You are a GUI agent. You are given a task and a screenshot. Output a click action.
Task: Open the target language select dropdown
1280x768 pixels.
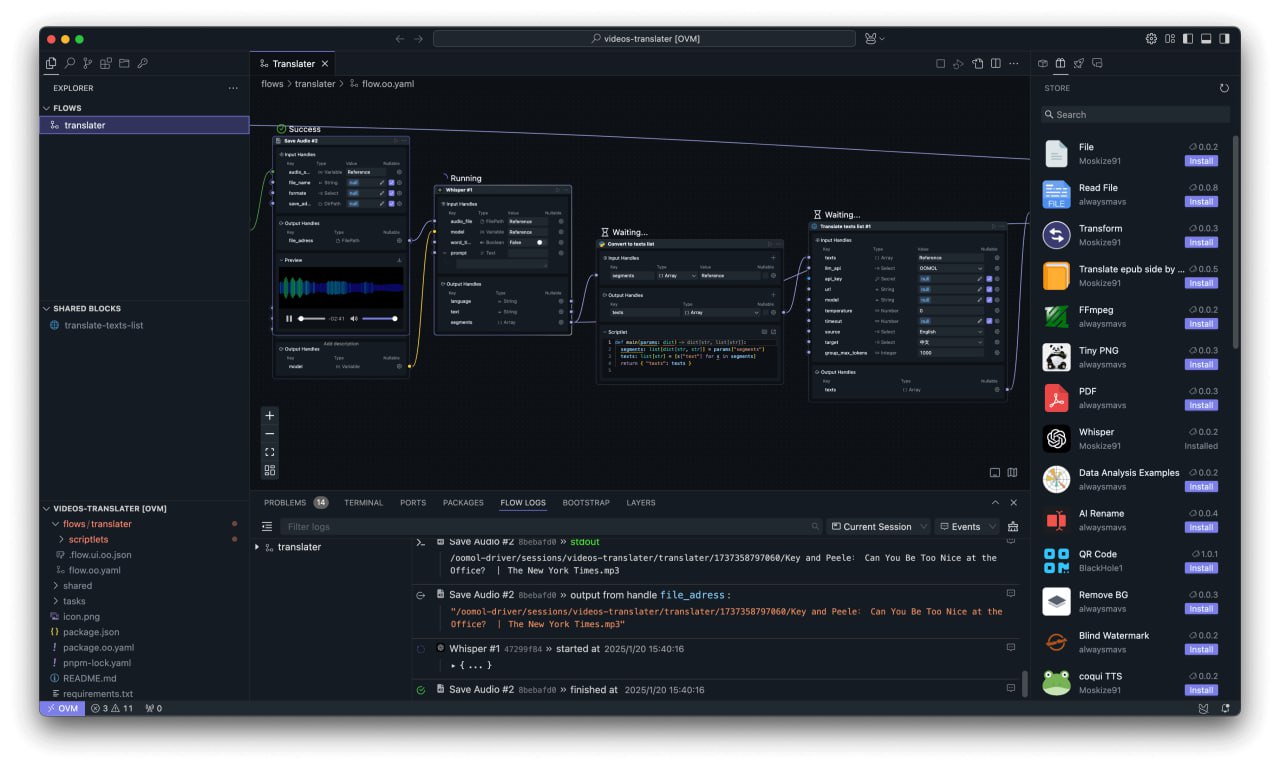pos(950,342)
